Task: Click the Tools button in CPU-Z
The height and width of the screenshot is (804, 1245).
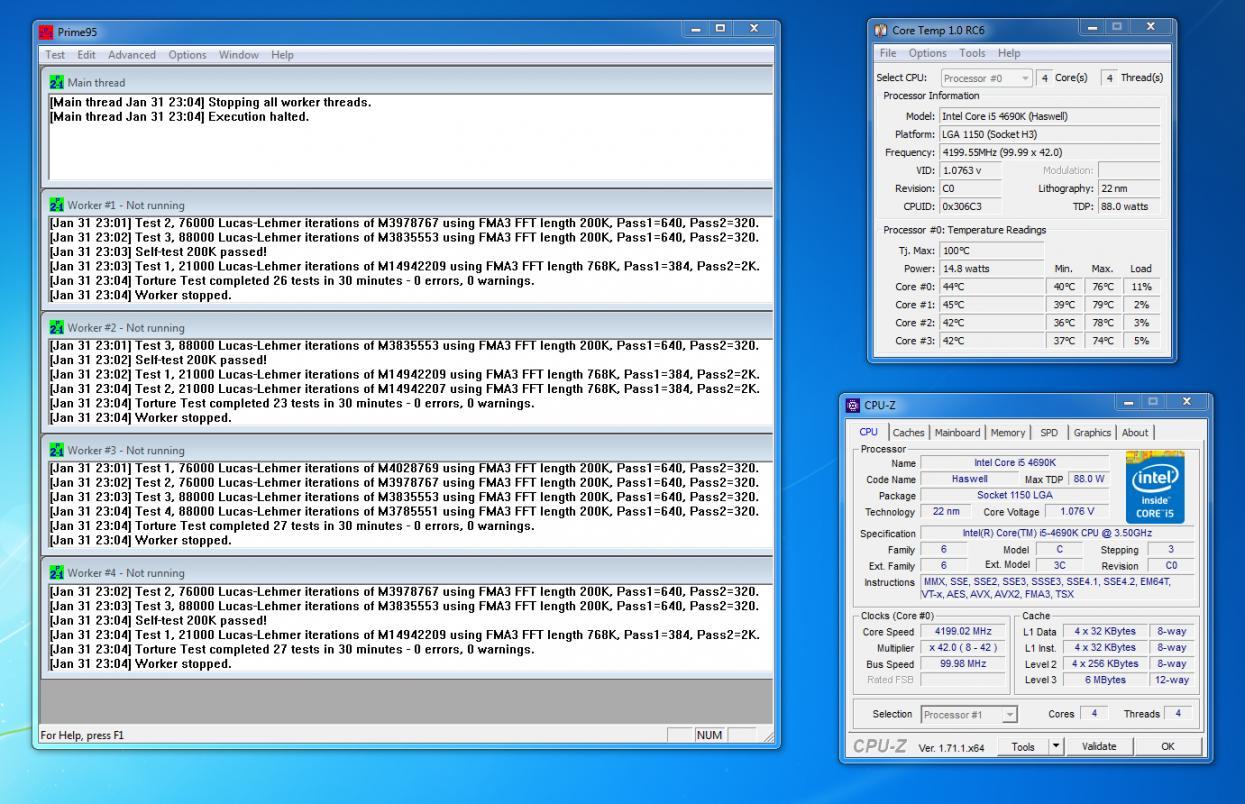Action: pos(1022,746)
